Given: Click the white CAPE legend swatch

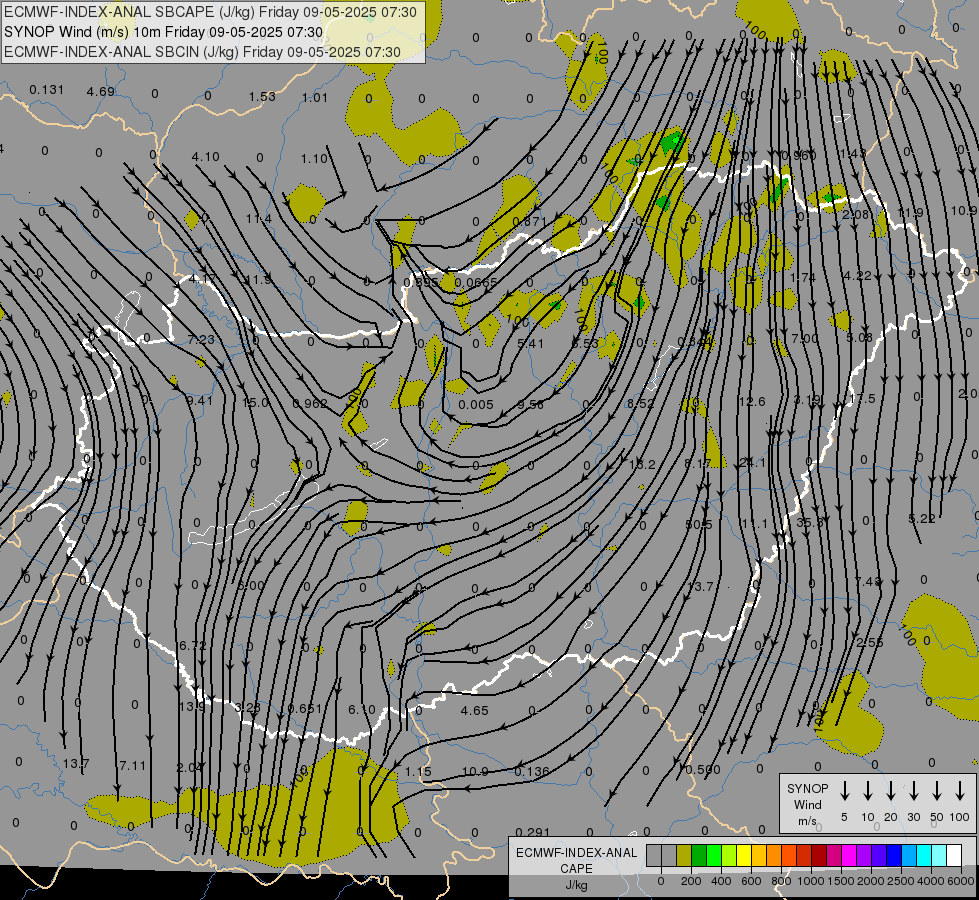Looking at the screenshot, I should (954, 855).
